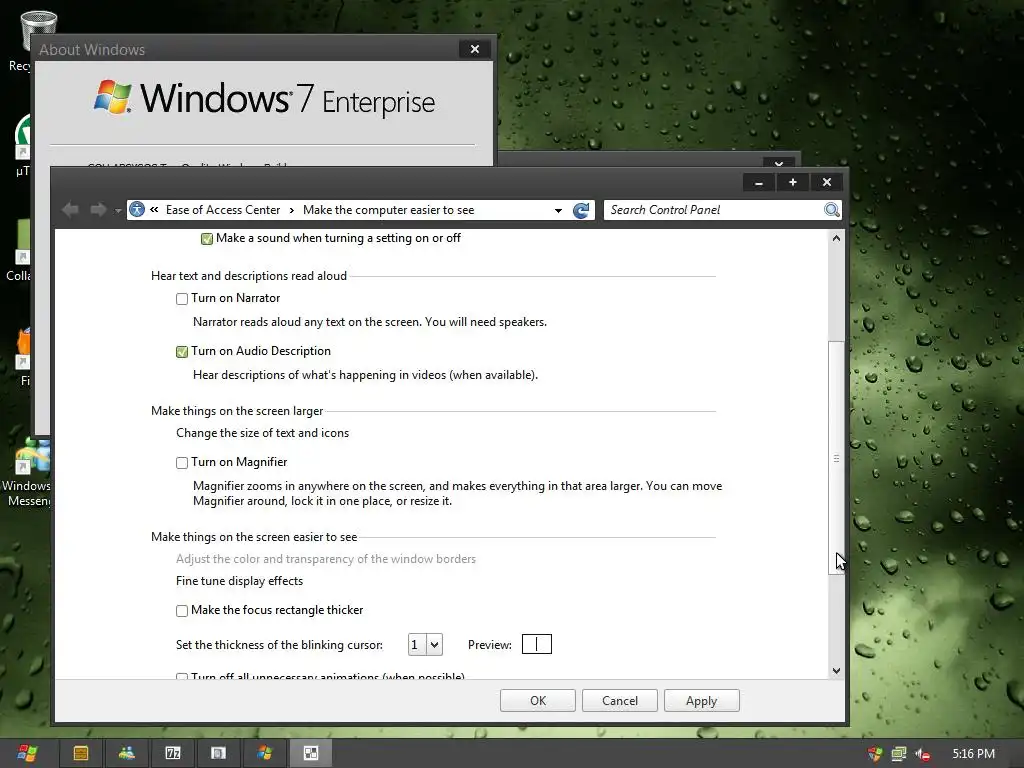Image resolution: width=1024 pixels, height=768 pixels.
Task: Maximize the Ease of Access window
Action: (x=793, y=183)
